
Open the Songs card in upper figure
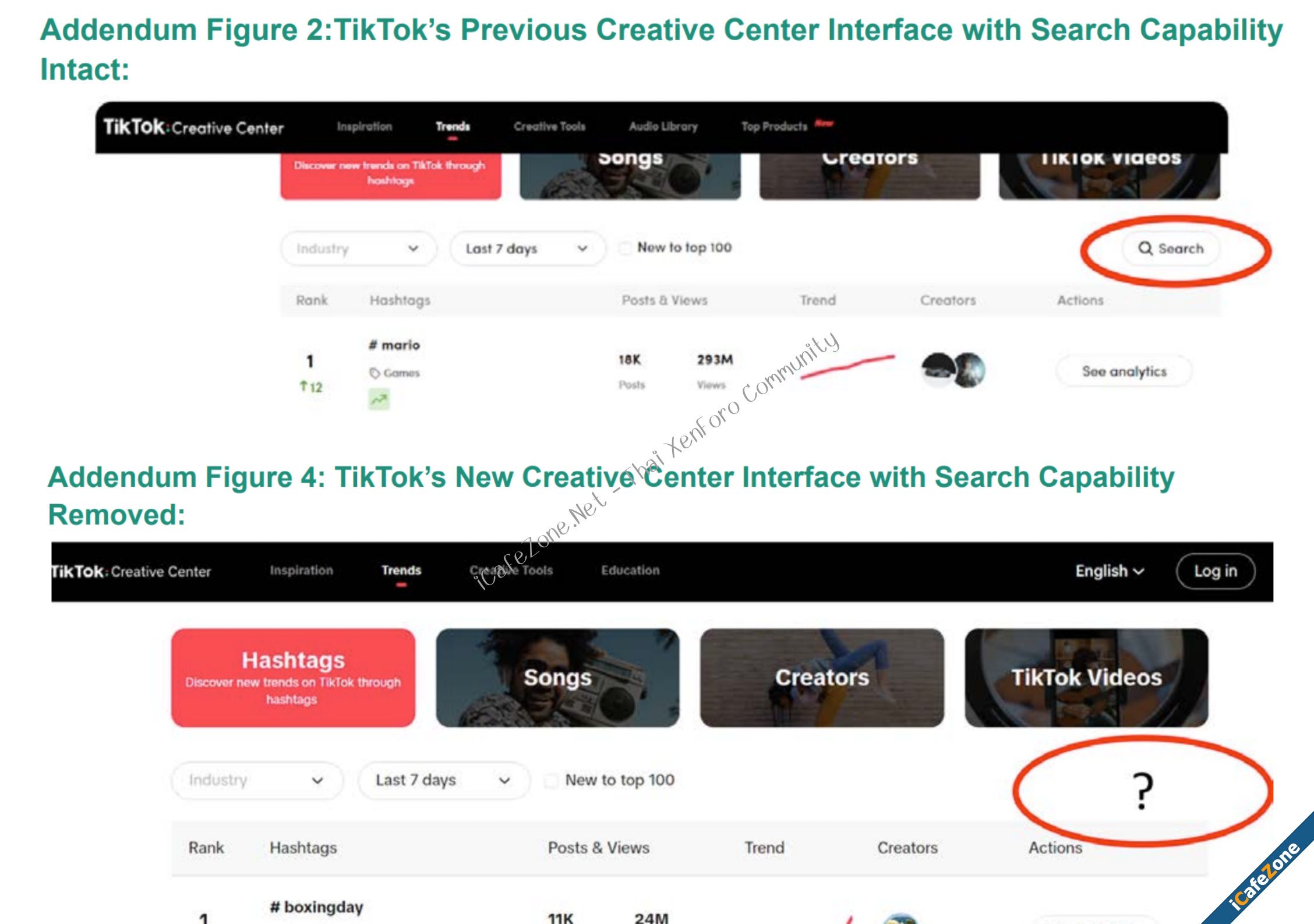tap(630, 176)
